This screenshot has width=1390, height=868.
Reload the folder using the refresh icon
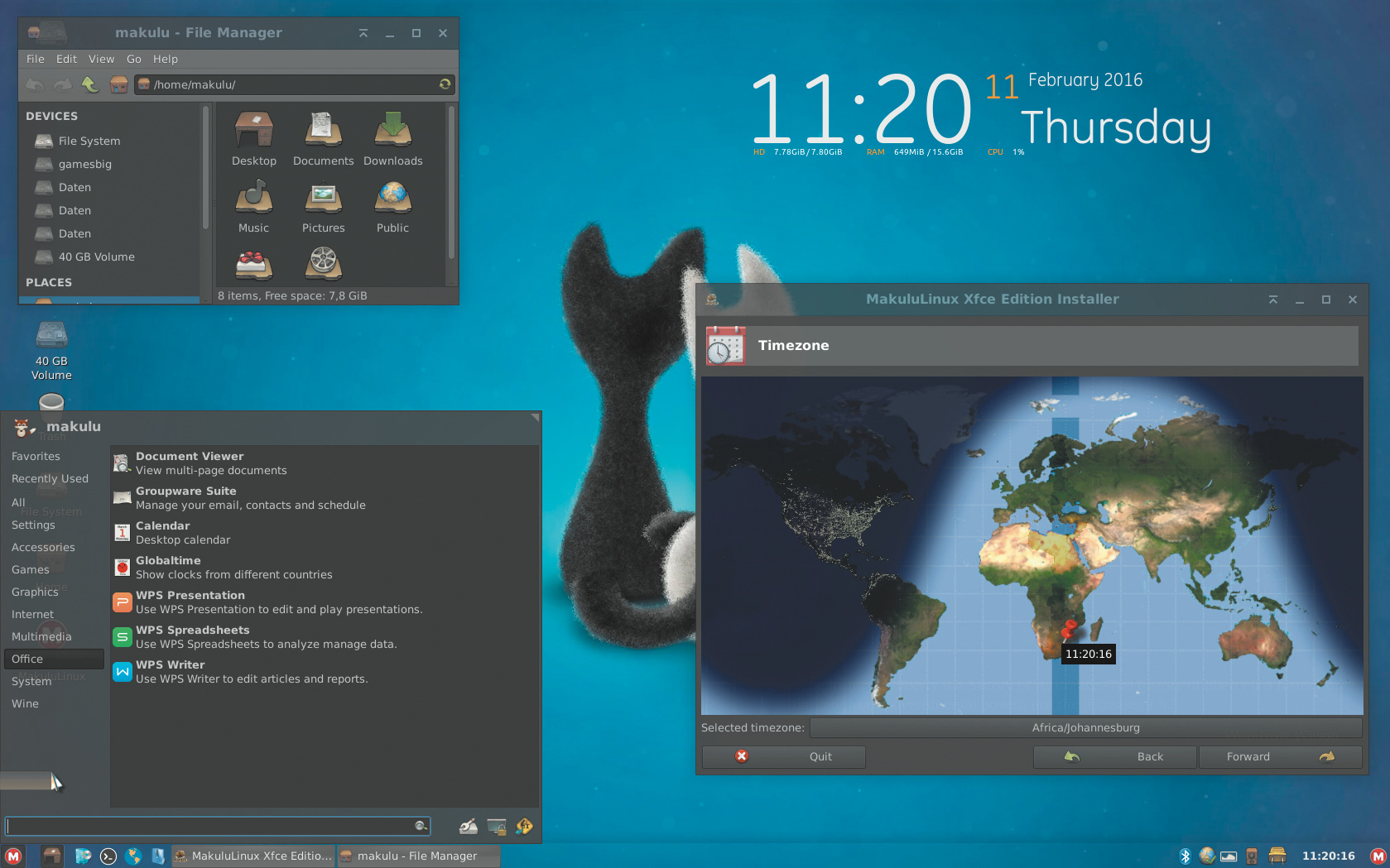pos(445,84)
